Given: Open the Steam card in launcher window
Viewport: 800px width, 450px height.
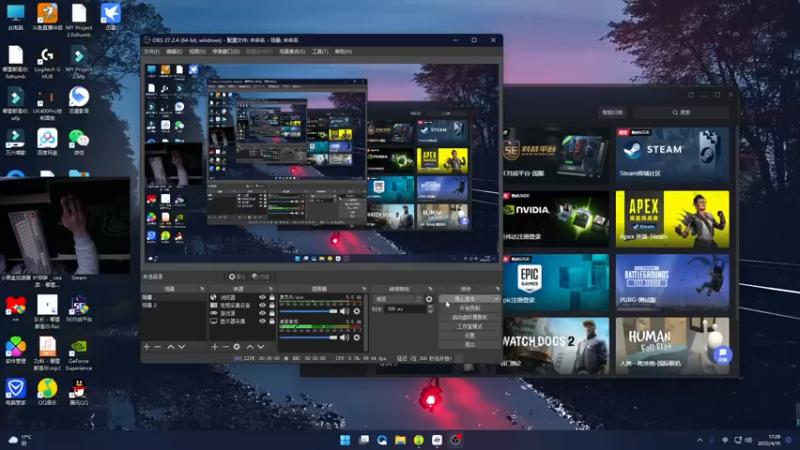Looking at the screenshot, I should [x=672, y=155].
